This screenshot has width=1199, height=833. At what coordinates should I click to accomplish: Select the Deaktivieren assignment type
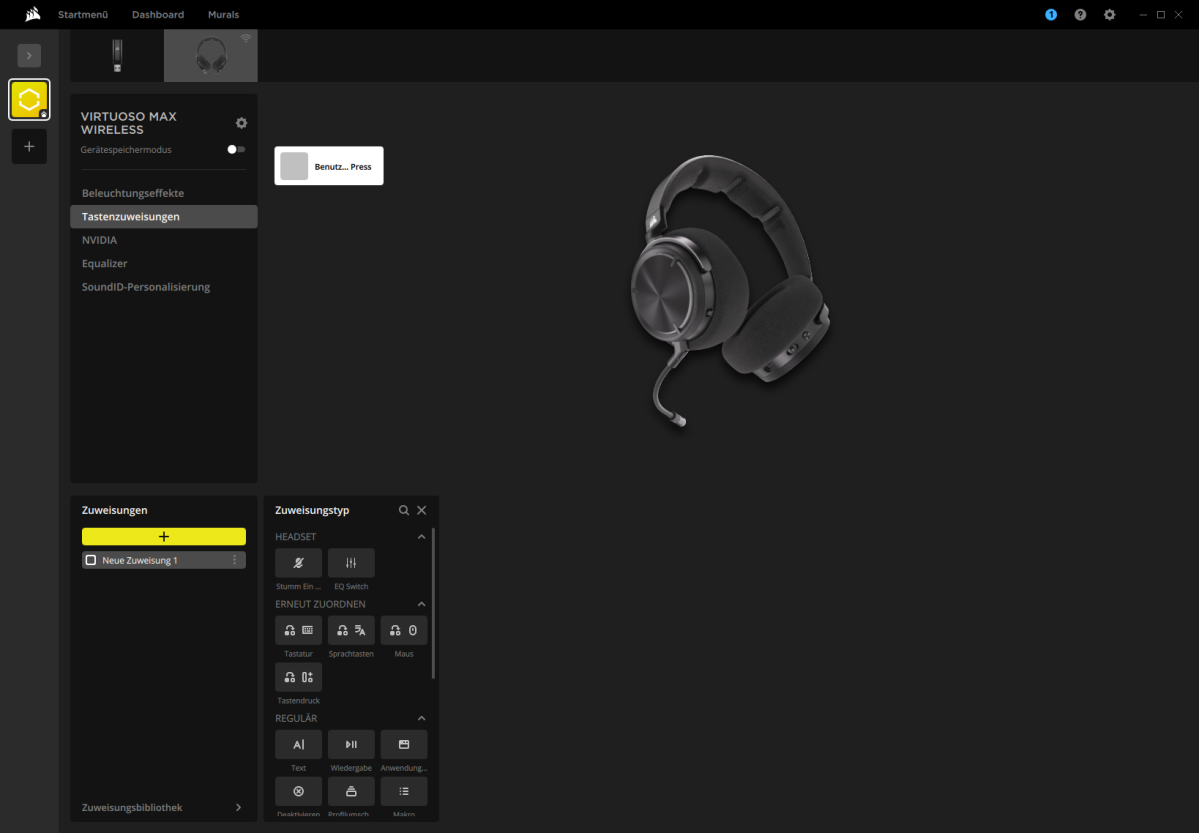298,791
